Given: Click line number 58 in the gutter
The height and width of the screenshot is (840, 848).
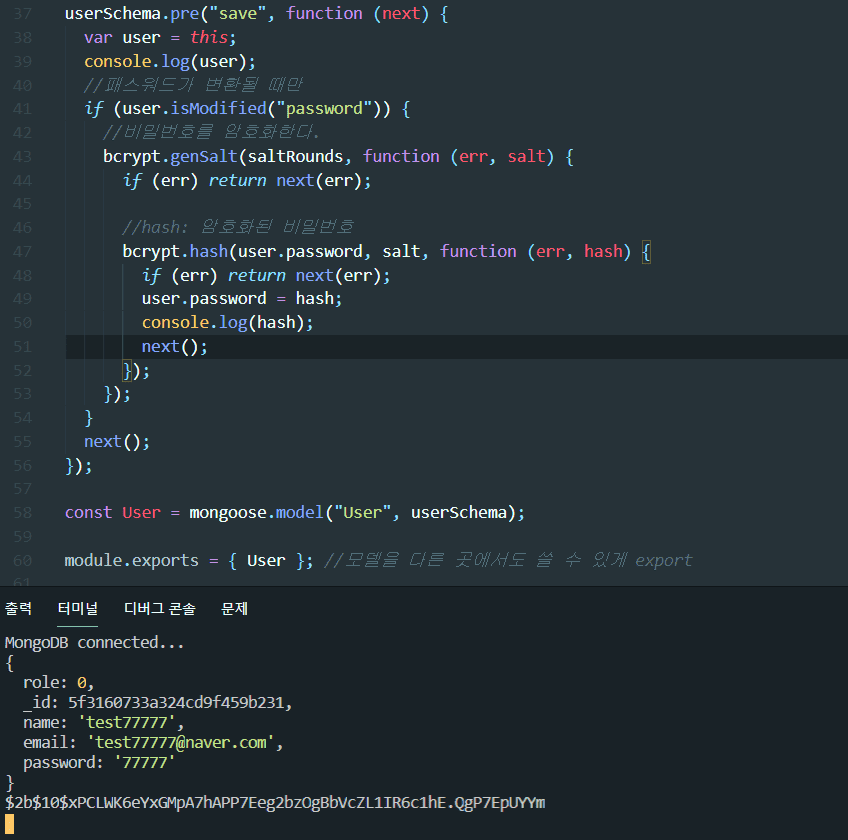Looking at the screenshot, I should (x=23, y=513).
